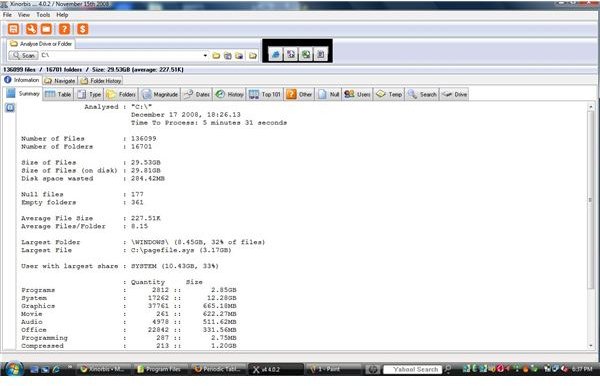This screenshot has width=600, height=386.
Task: Click the folder browse icon after path dropdown
Action: 216,56
